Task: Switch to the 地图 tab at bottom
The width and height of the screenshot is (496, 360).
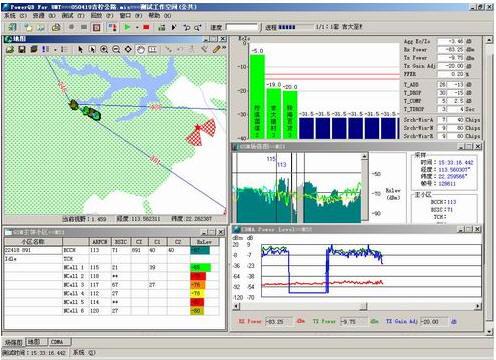Action: pos(33,342)
